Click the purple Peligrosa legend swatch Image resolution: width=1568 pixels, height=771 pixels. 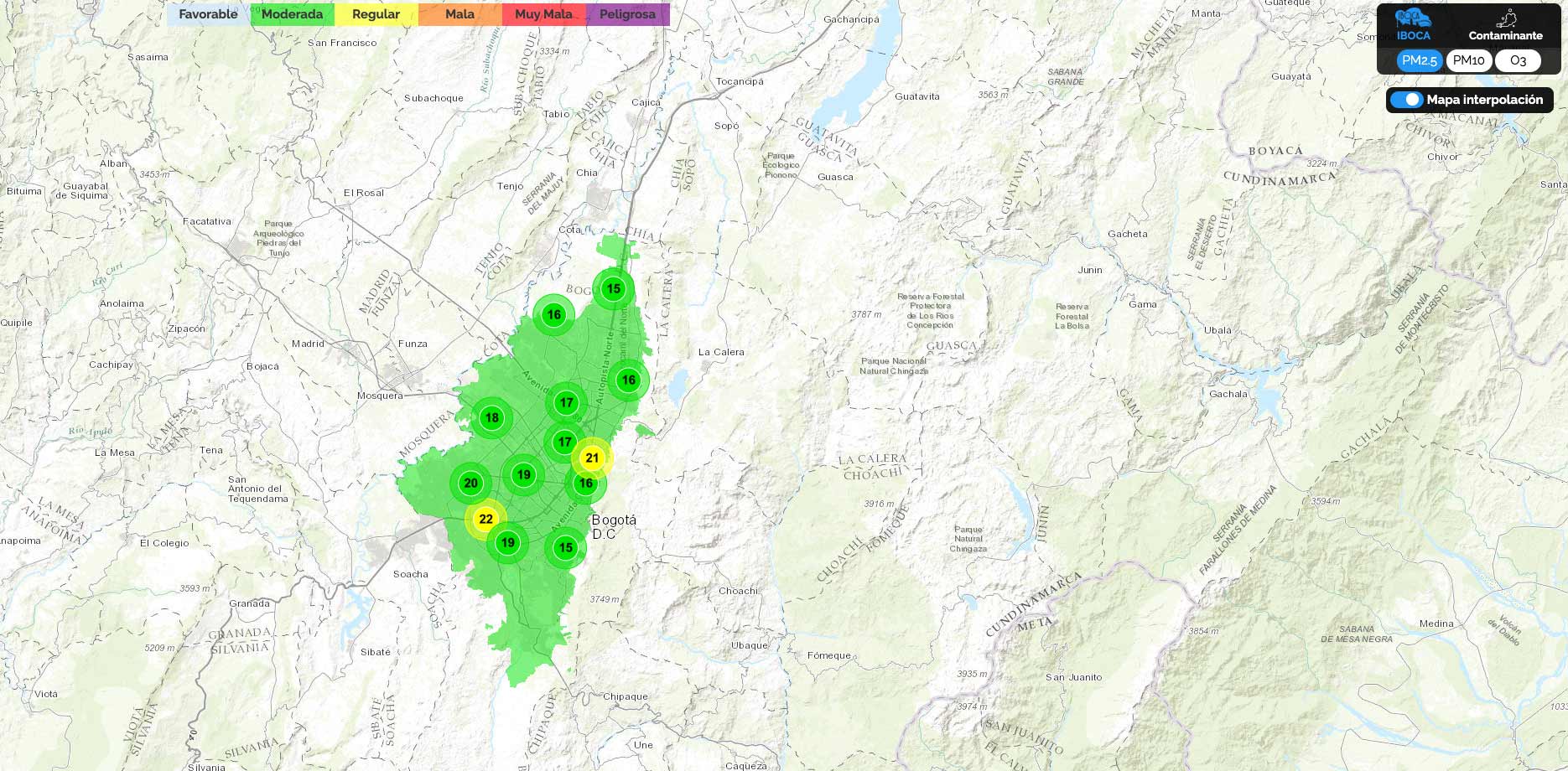pos(628,14)
